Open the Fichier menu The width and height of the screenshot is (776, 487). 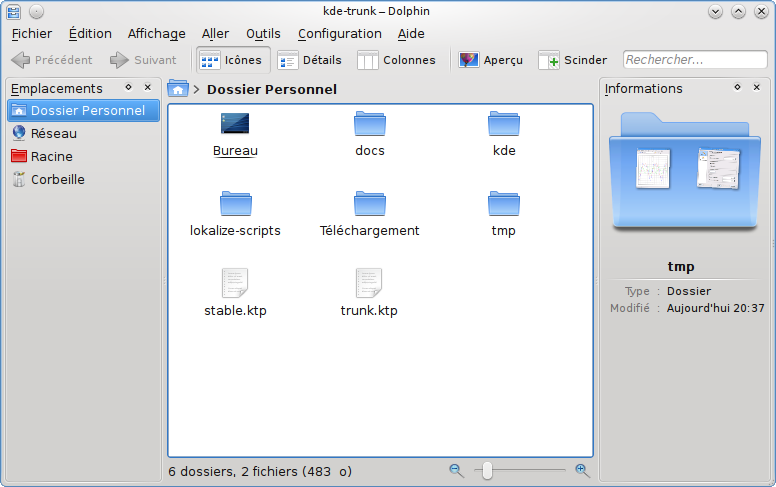coord(32,33)
